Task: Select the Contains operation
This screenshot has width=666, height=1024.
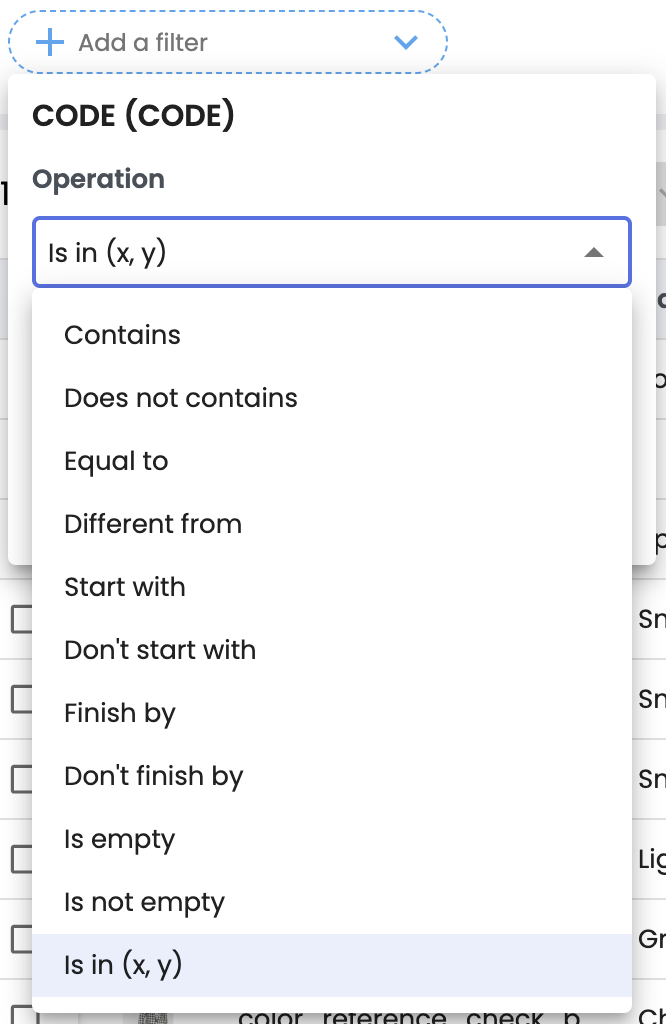Action: click(122, 335)
